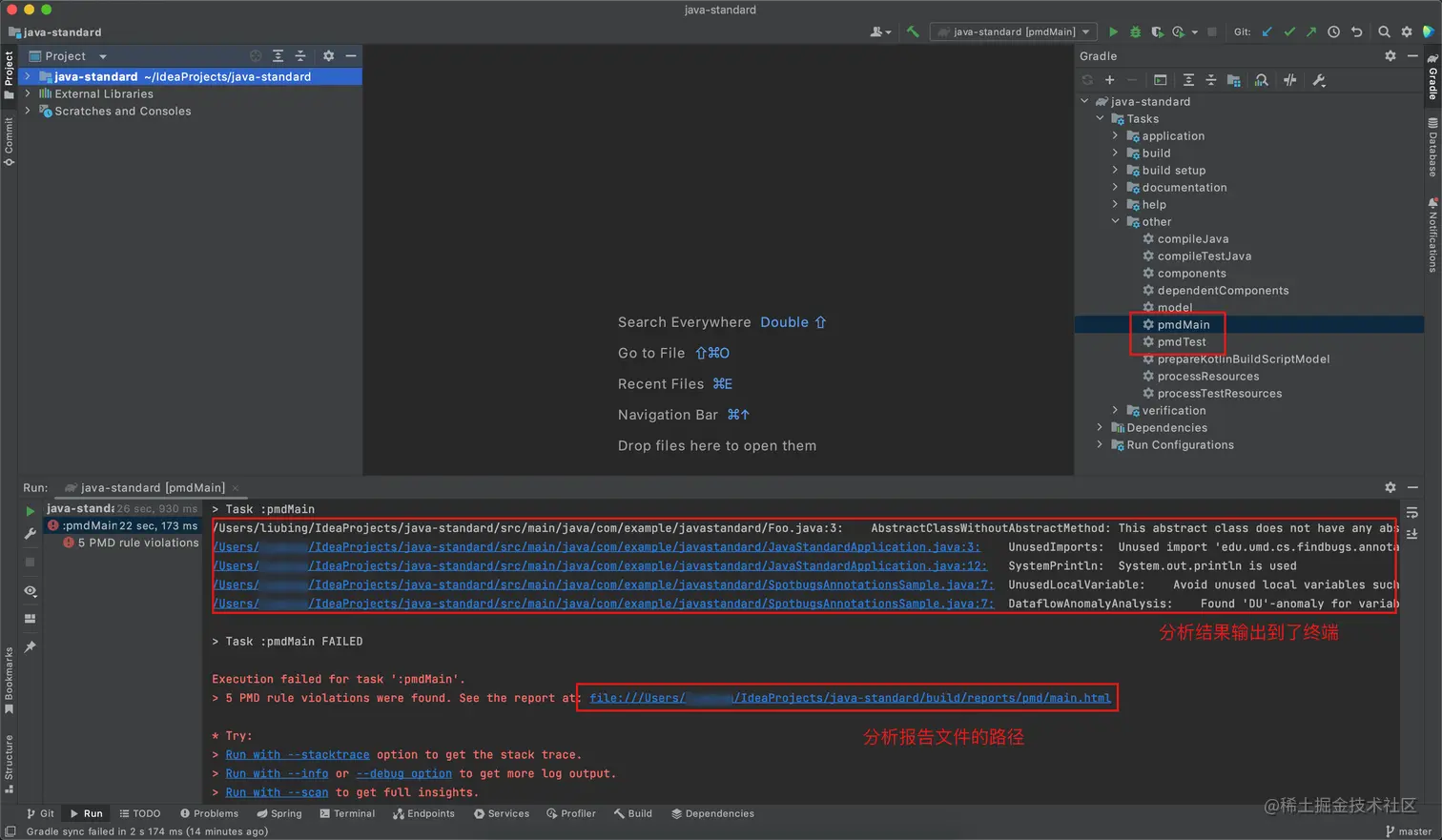This screenshot has height=840, width=1442.
Task: Select opened file target icon in Project panel
Action: (x=256, y=56)
